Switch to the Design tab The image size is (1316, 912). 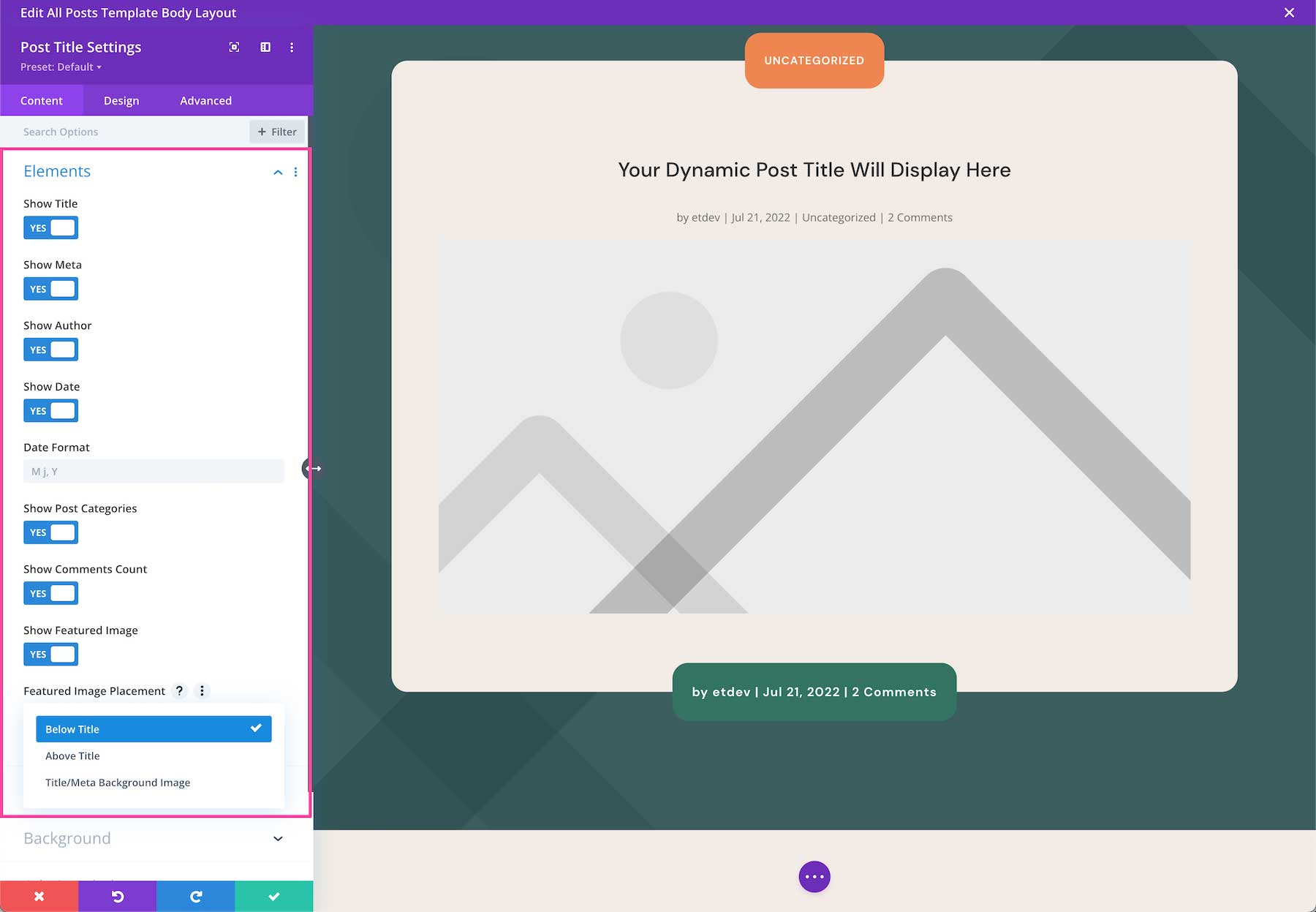click(x=121, y=100)
